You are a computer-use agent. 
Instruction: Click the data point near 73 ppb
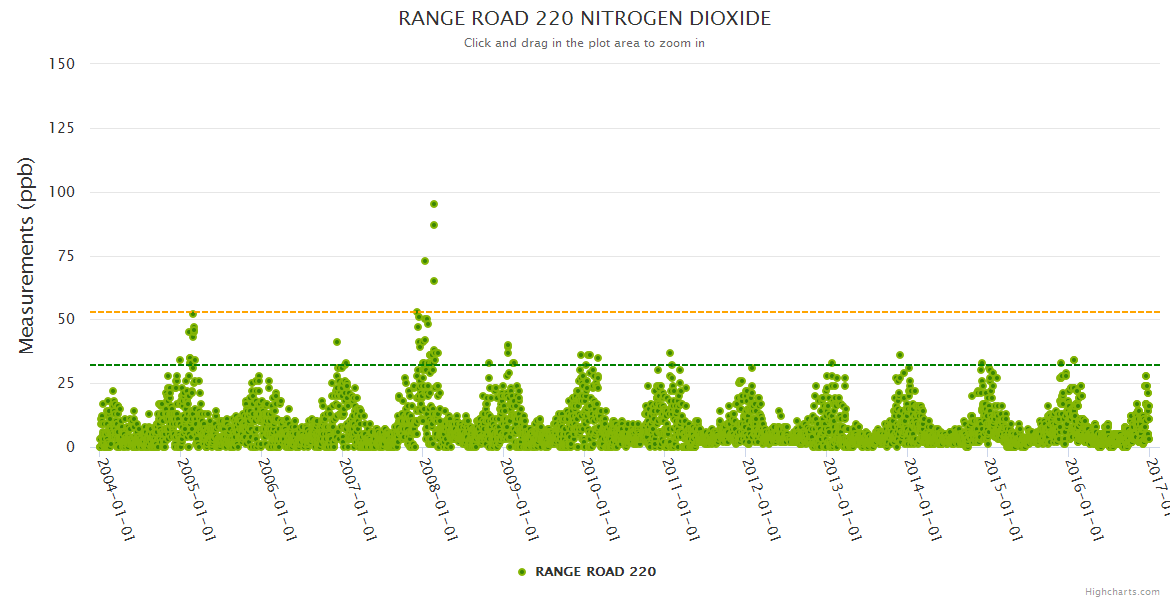(425, 261)
